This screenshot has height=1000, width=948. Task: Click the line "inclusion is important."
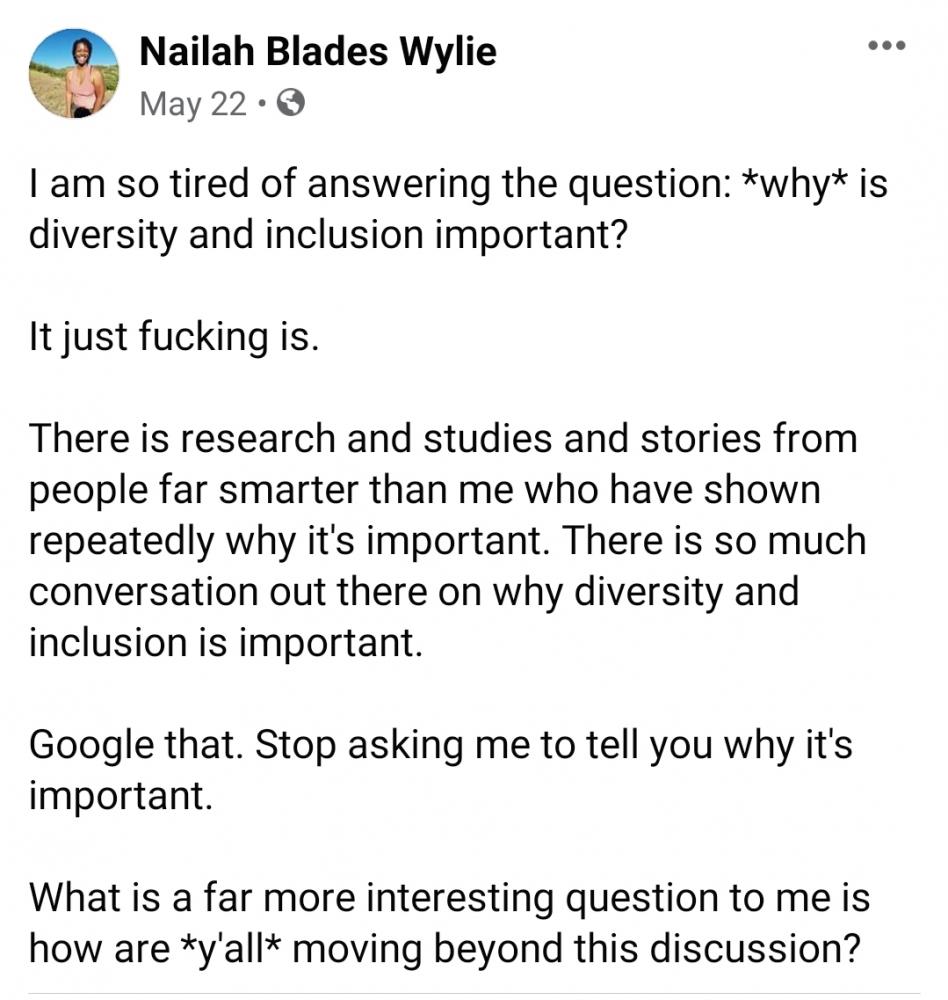[226, 643]
